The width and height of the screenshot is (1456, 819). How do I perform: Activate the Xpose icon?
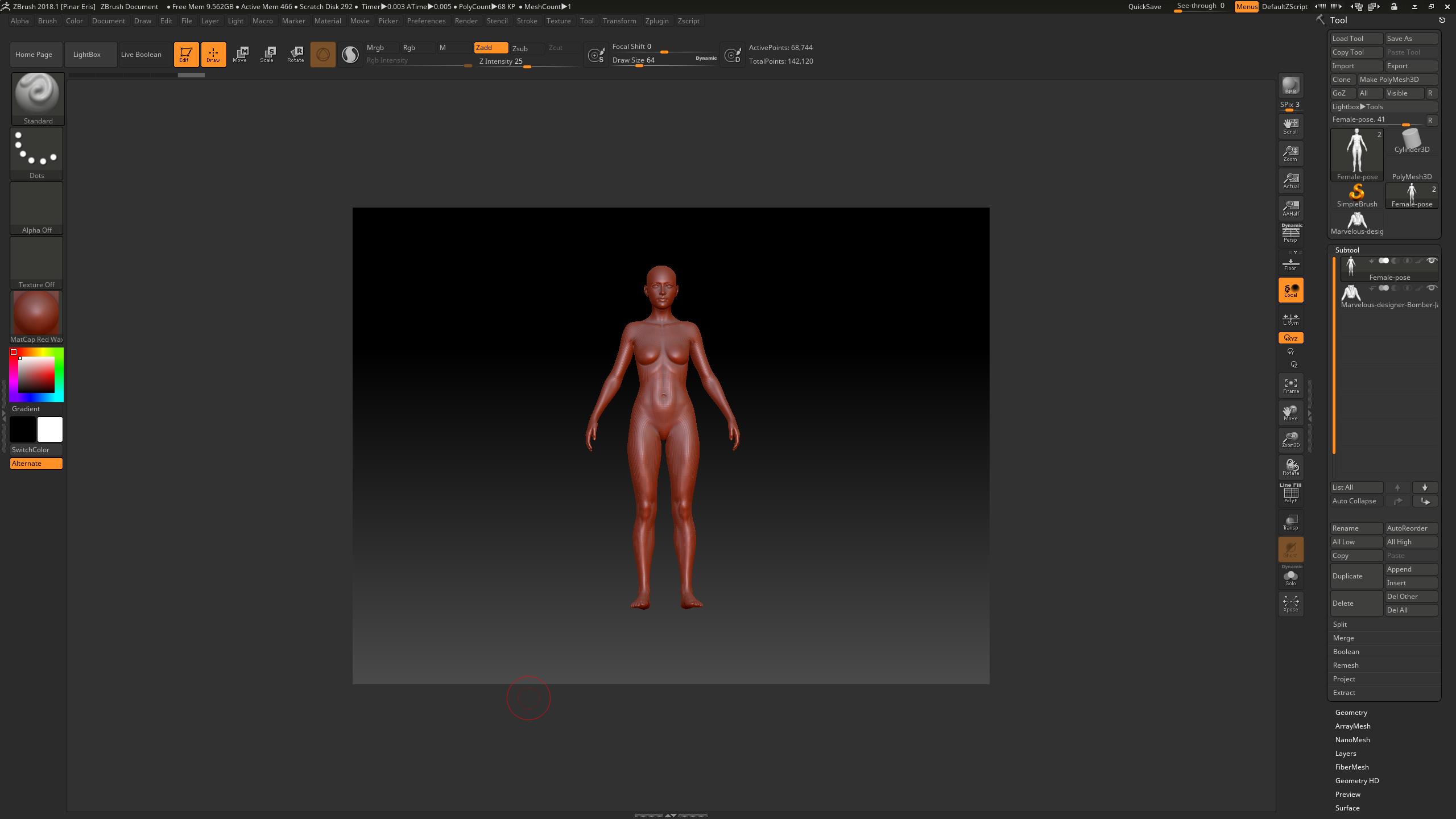pos(1290,603)
